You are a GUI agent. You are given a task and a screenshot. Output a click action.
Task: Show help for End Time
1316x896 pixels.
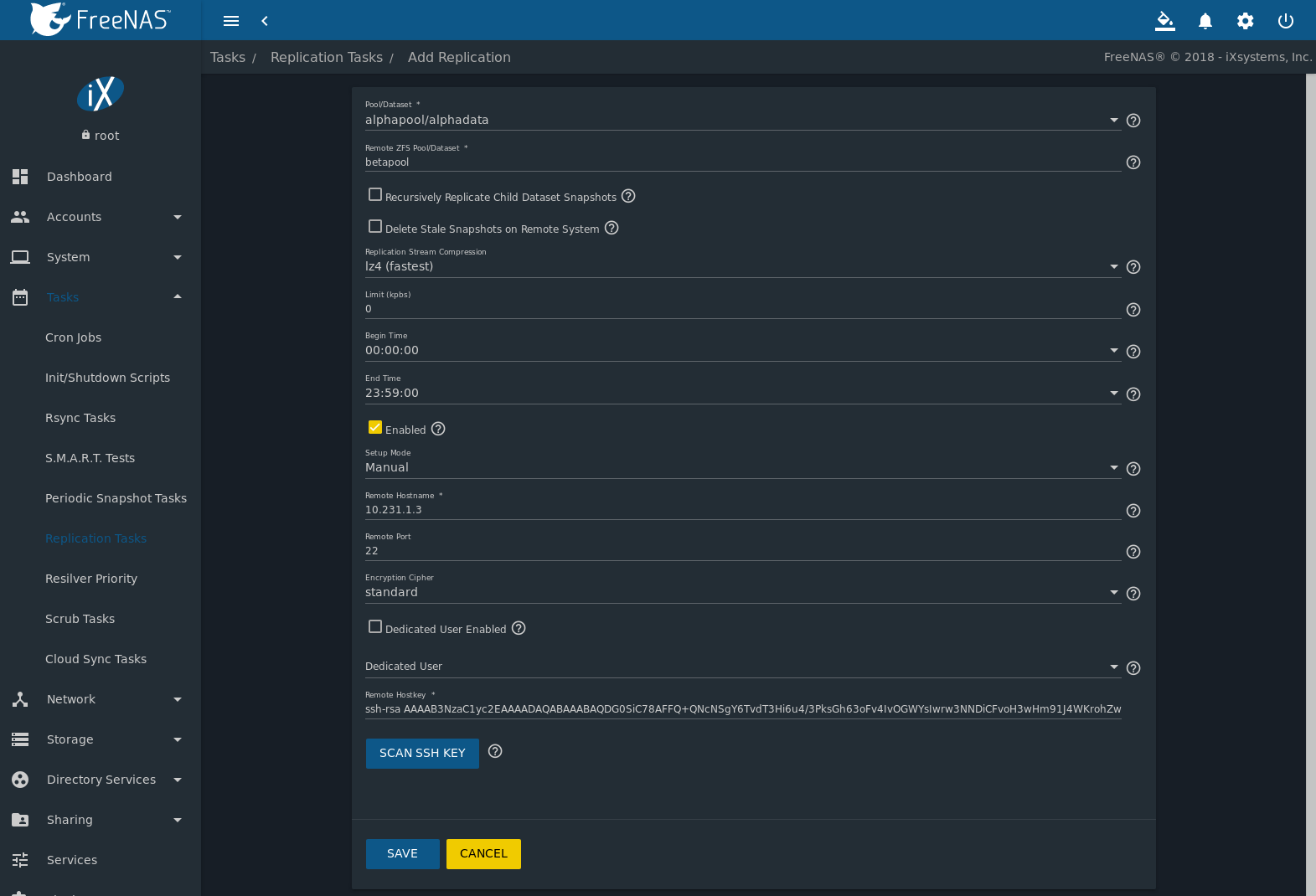click(1133, 394)
